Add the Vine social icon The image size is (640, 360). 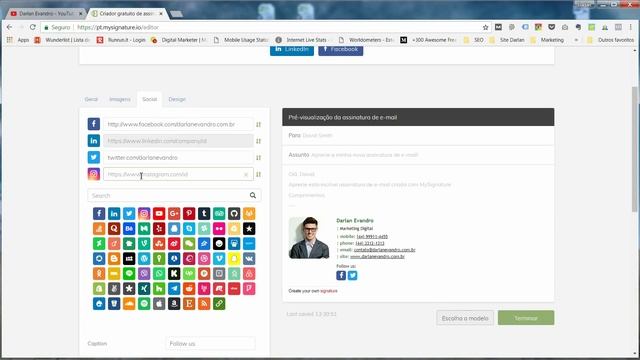point(144,244)
